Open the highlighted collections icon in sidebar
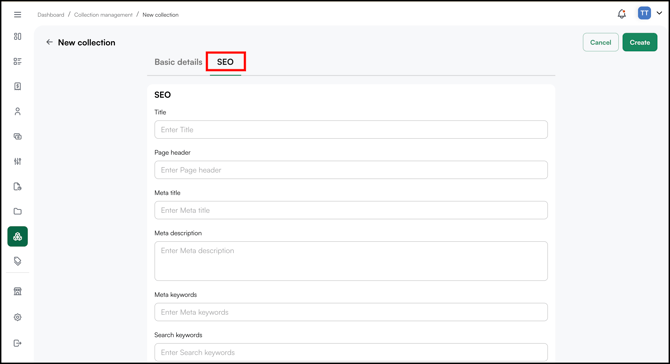 click(18, 236)
